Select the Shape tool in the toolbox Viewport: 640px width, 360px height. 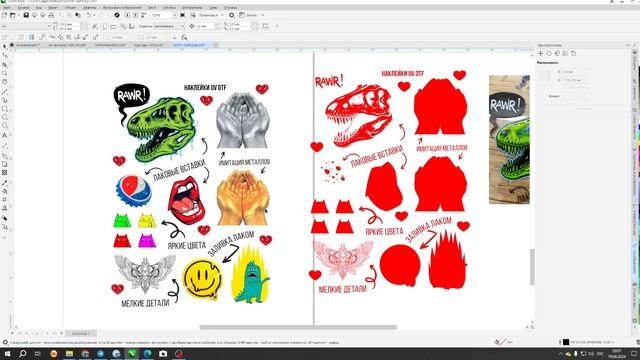[x=4, y=55]
